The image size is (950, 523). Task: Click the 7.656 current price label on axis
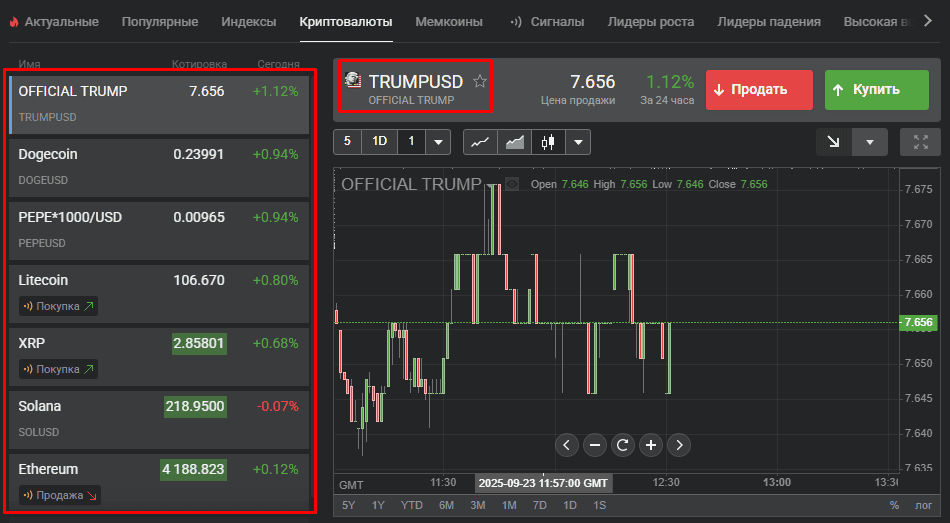[x=918, y=322]
